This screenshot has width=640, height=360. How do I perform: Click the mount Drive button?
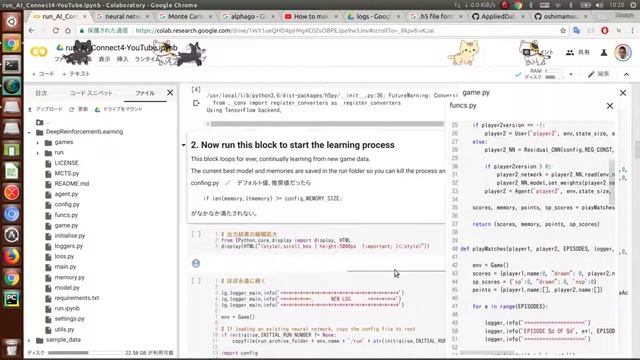click(118, 109)
